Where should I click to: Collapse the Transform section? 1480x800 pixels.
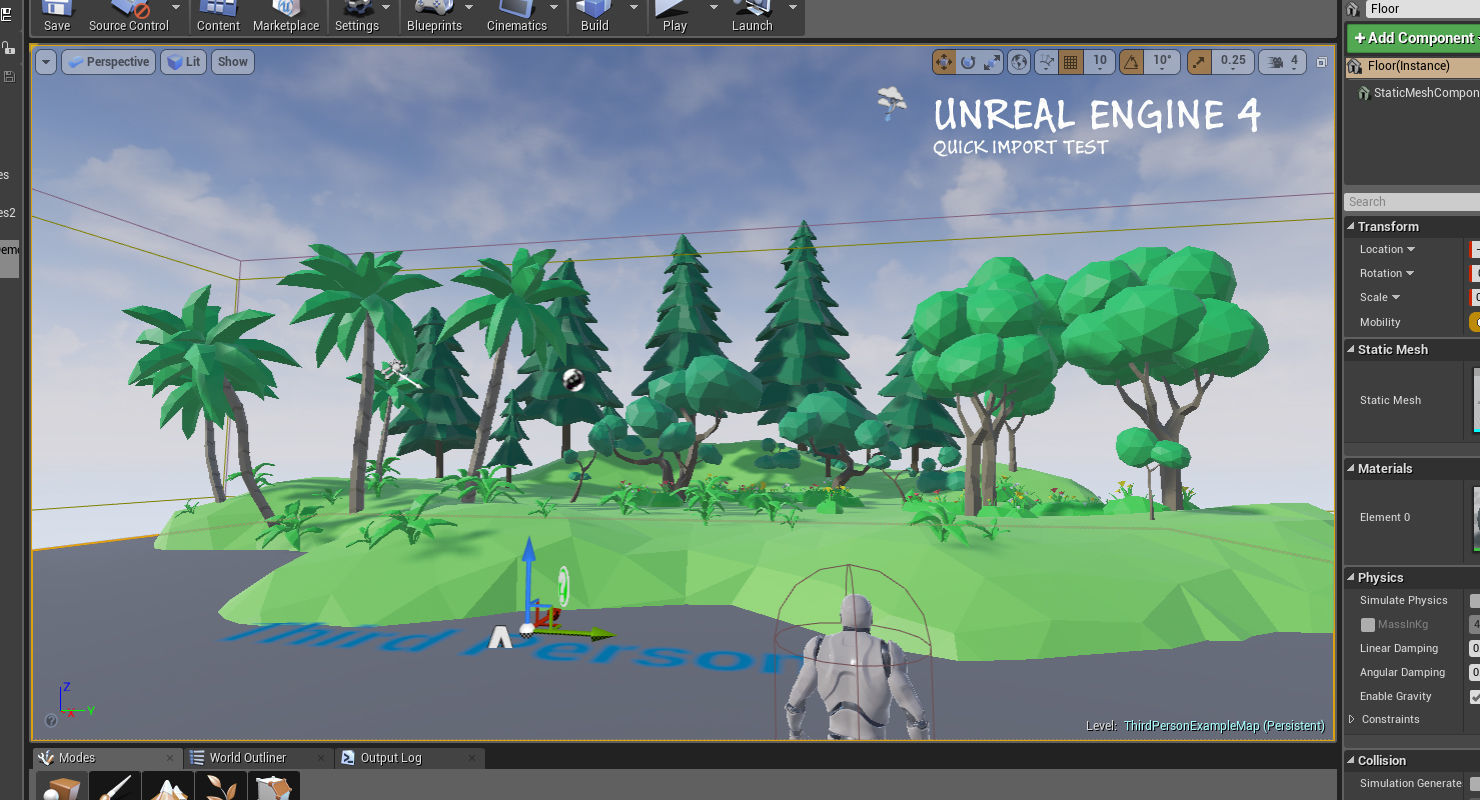1351,227
